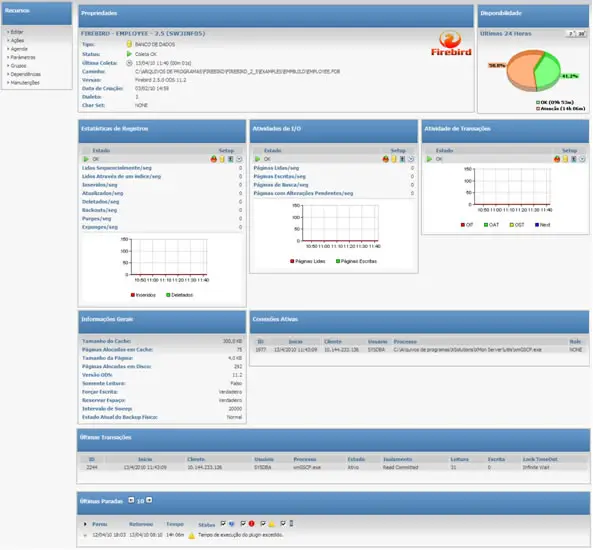The height and width of the screenshot is (550, 593).
Task: Click the Firebird logo in Propriedades panel
Action: coord(451,44)
